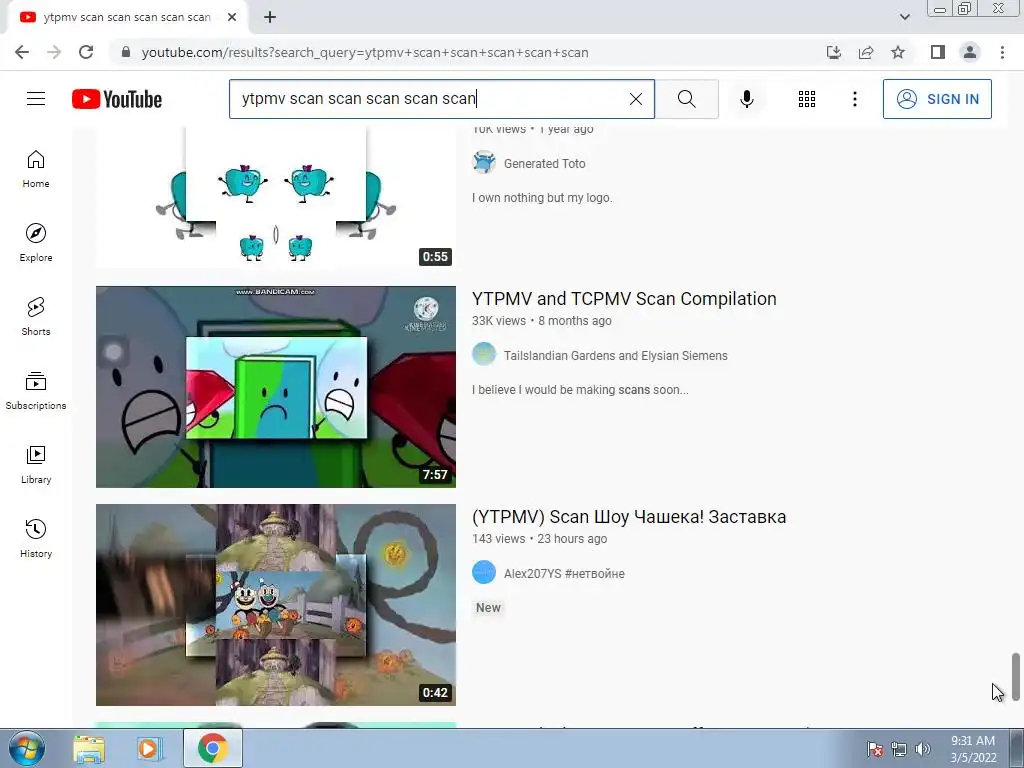
Task: Click Tailslandian Gardens channel avatar
Action: click(x=484, y=355)
